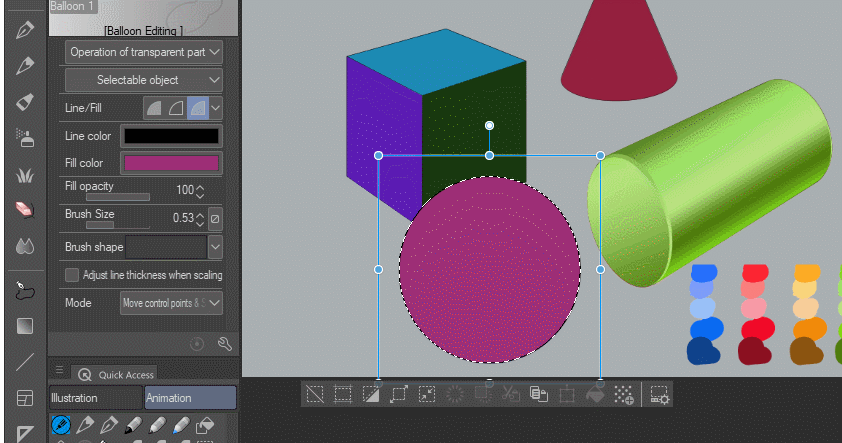
Task: Select the Figure line tool
Action: 25,362
